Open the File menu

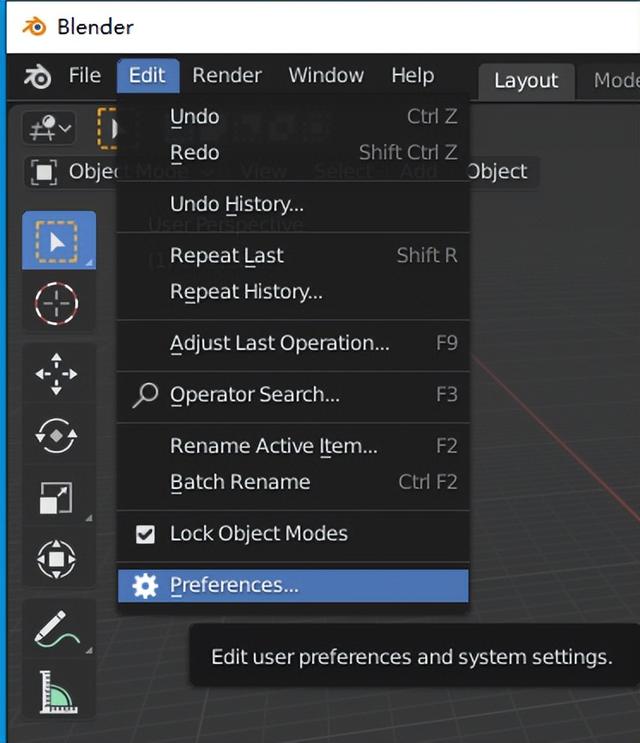(85, 76)
